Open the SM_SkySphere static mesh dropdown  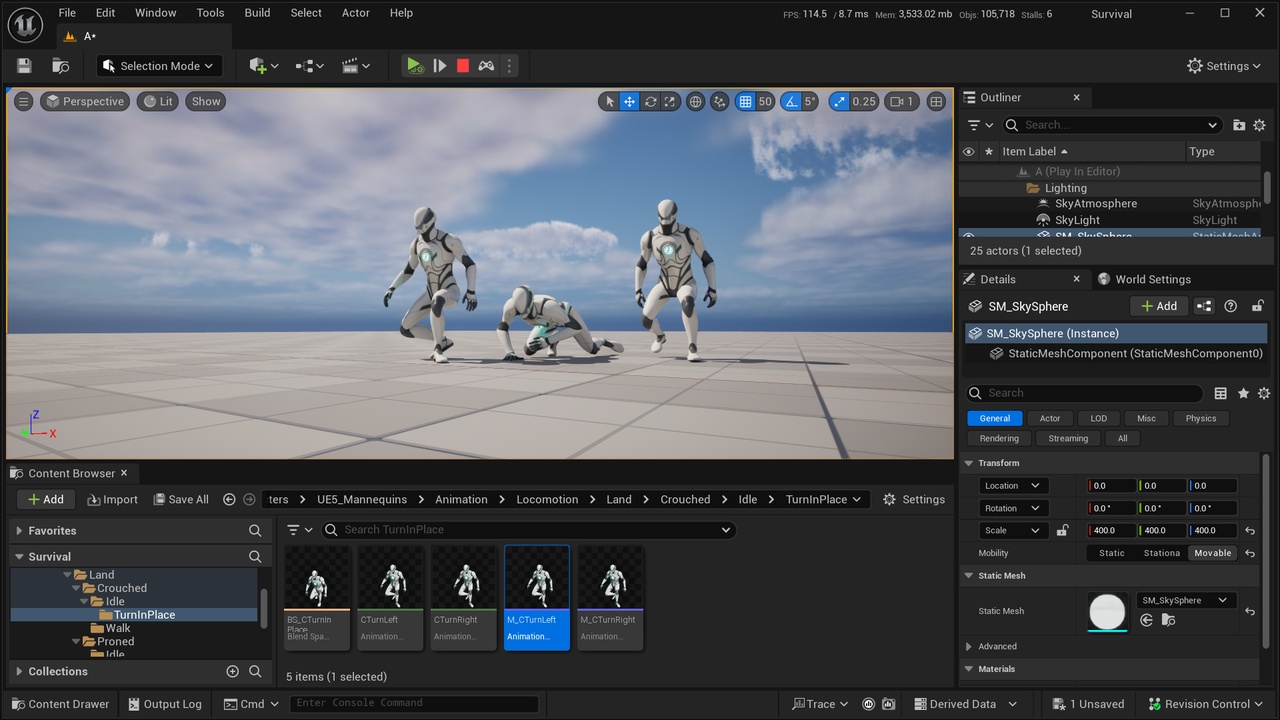1186,600
